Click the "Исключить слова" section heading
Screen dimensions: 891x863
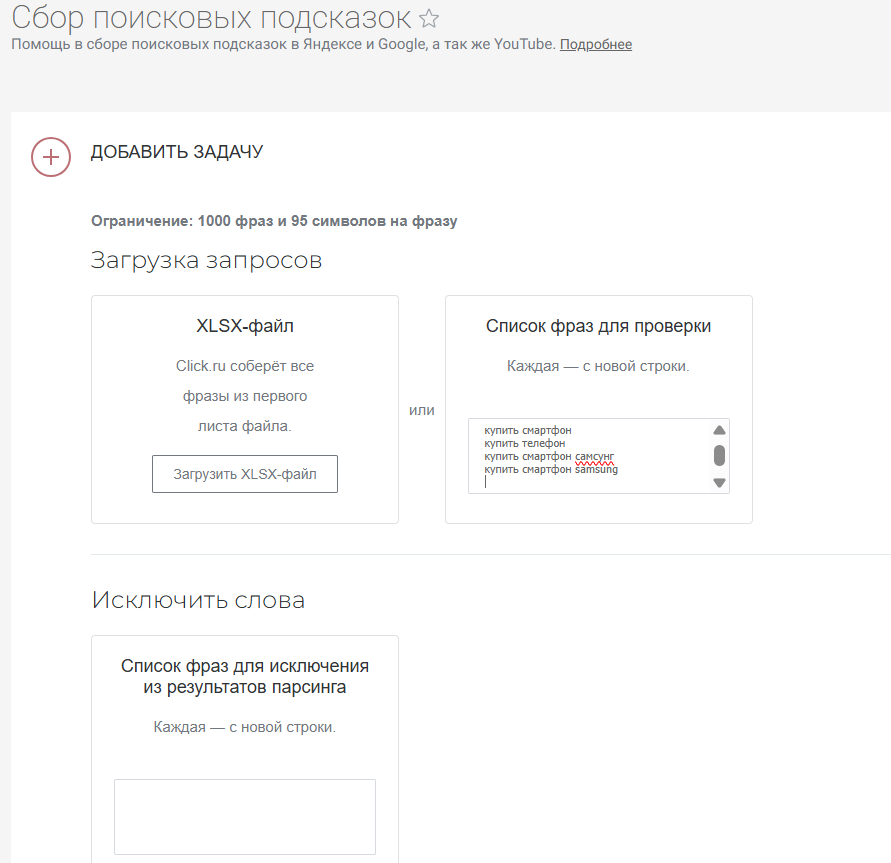point(198,600)
